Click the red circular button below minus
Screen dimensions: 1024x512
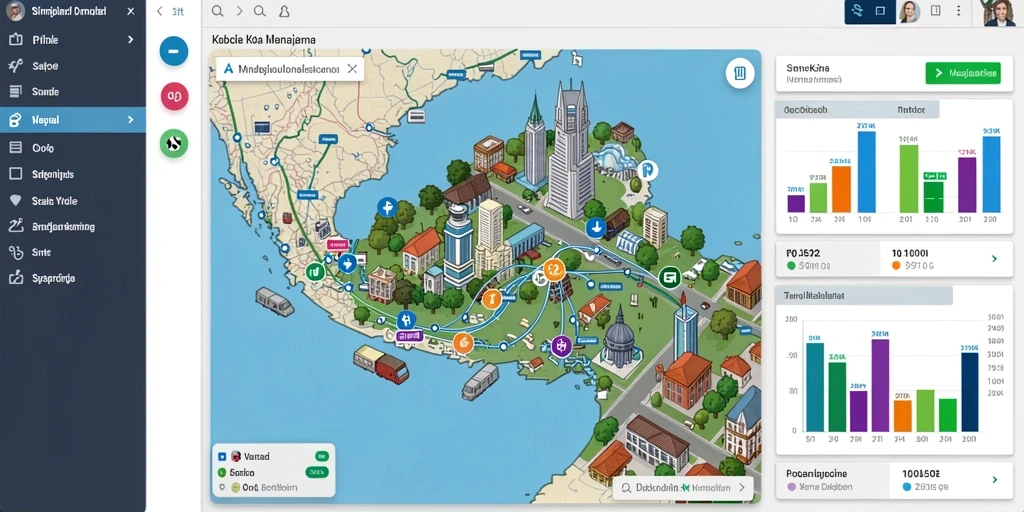coord(174,97)
